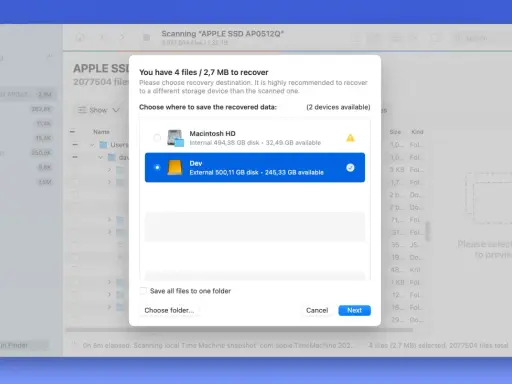Click the "in Finder" button at sidebar bottom
Image resolution: width=512 pixels, height=384 pixels.
click(x=25, y=345)
